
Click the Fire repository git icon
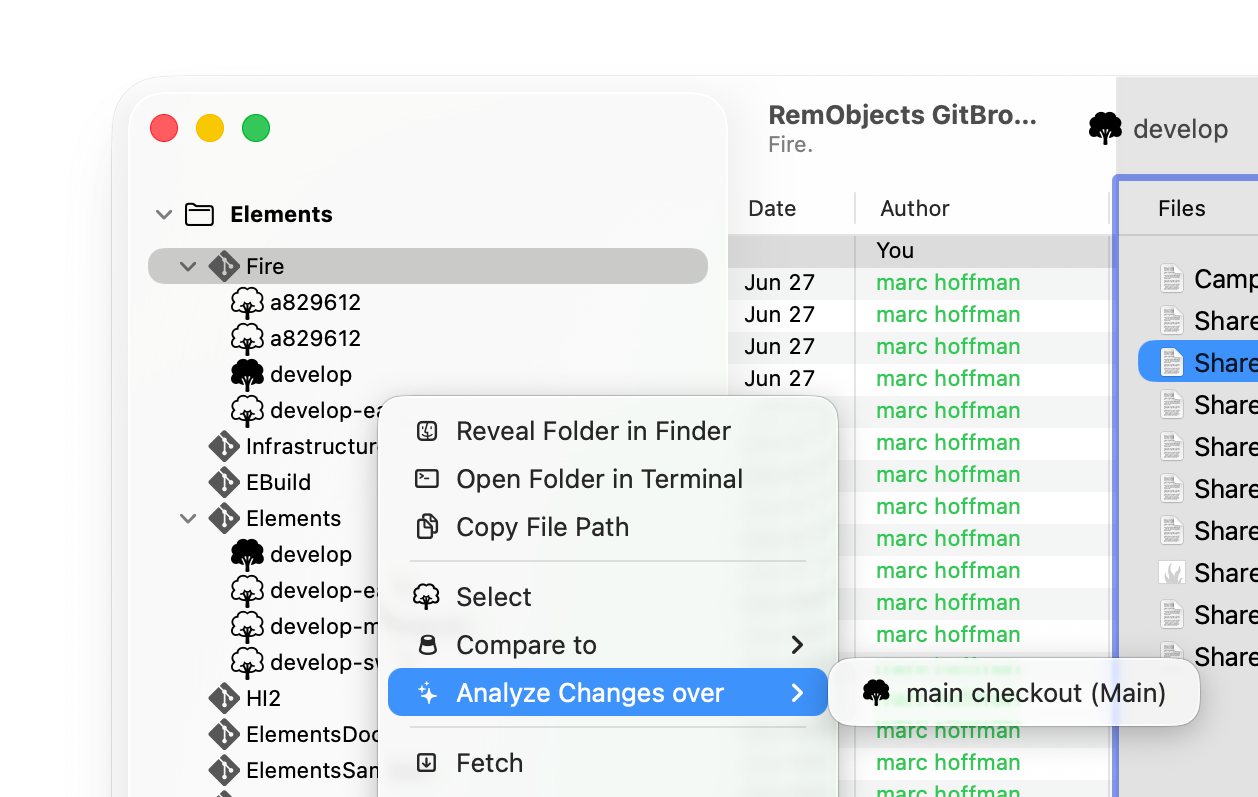click(224, 266)
